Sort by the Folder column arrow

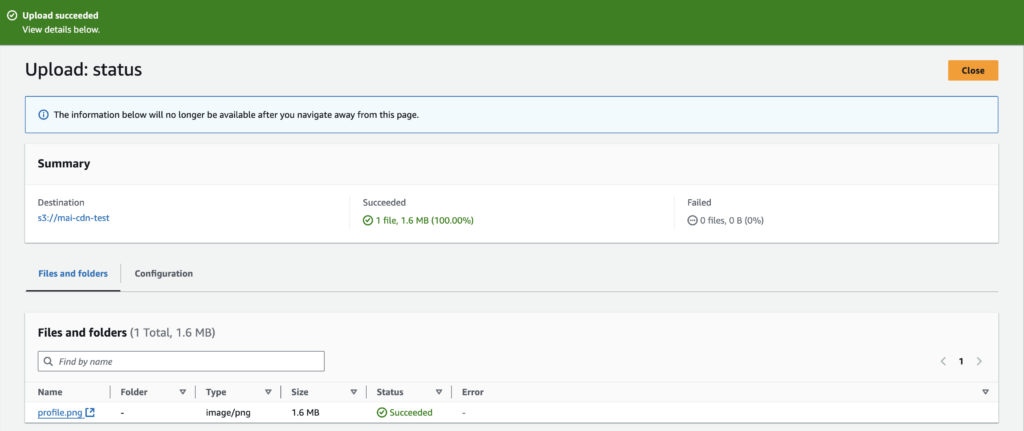[x=182, y=392]
